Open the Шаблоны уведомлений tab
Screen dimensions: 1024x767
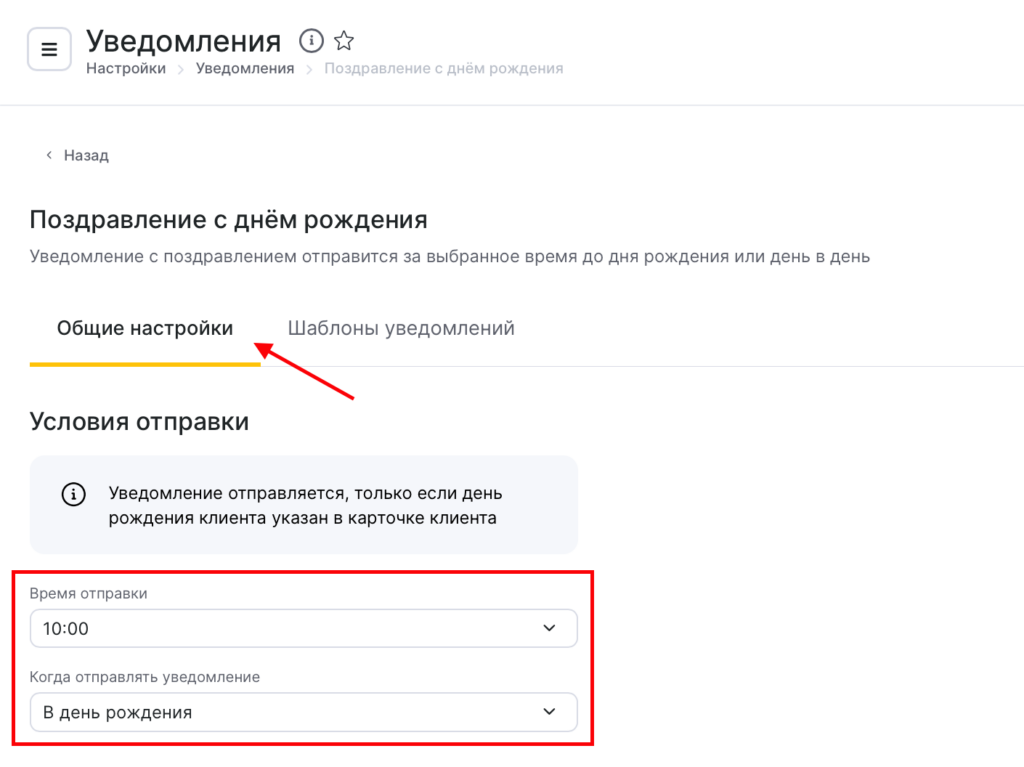coord(401,328)
